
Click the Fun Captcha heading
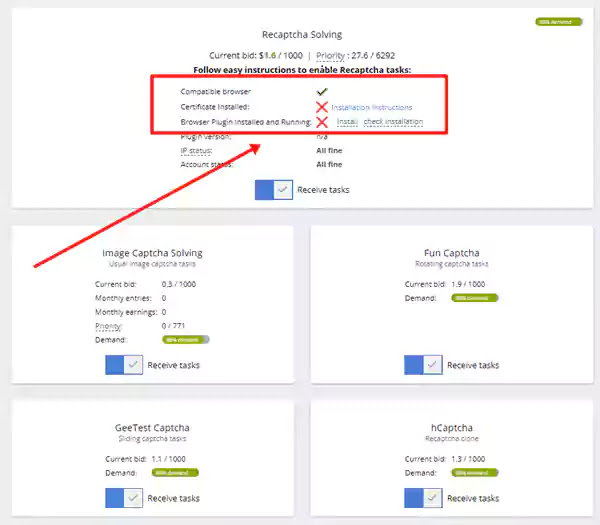tap(452, 253)
